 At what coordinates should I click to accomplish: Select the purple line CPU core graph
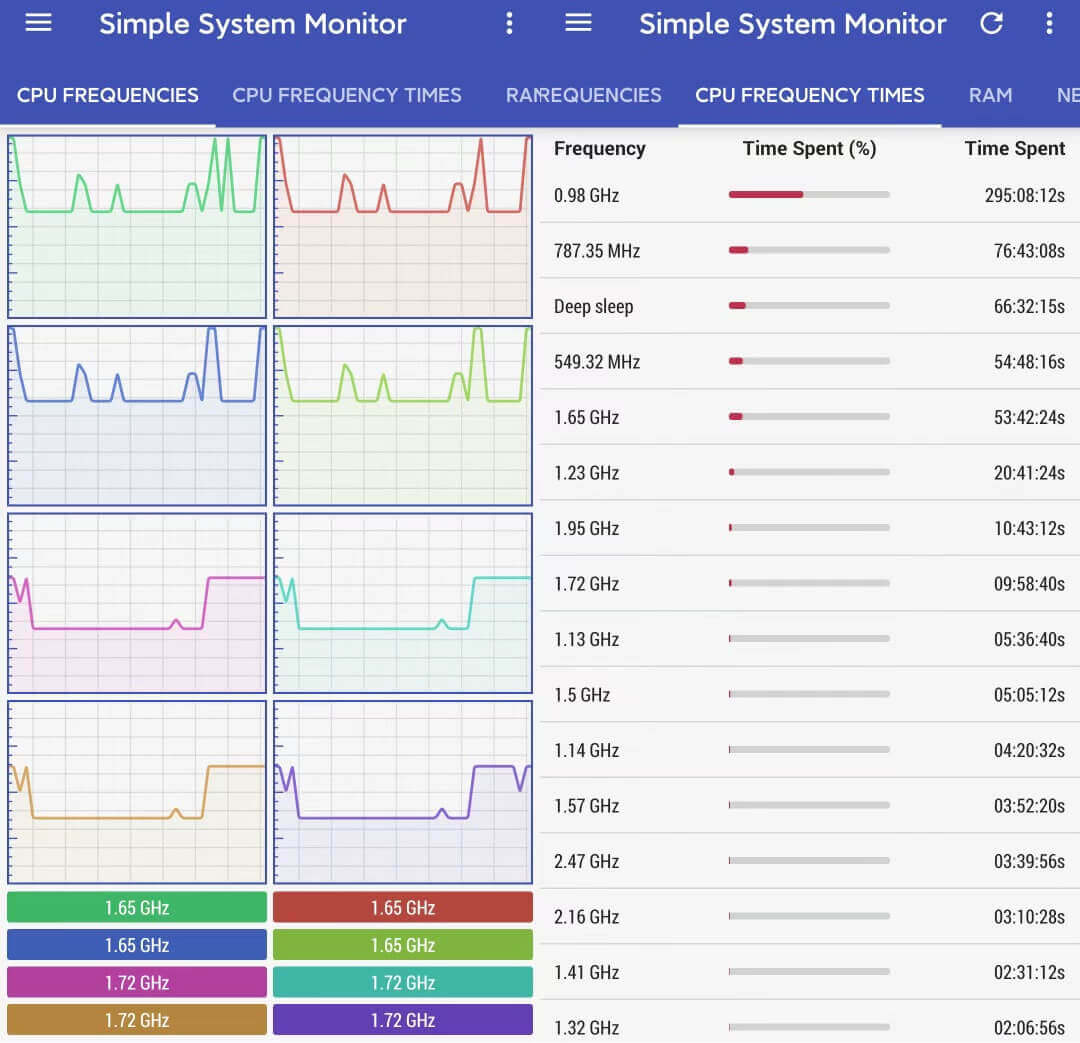click(x=403, y=791)
